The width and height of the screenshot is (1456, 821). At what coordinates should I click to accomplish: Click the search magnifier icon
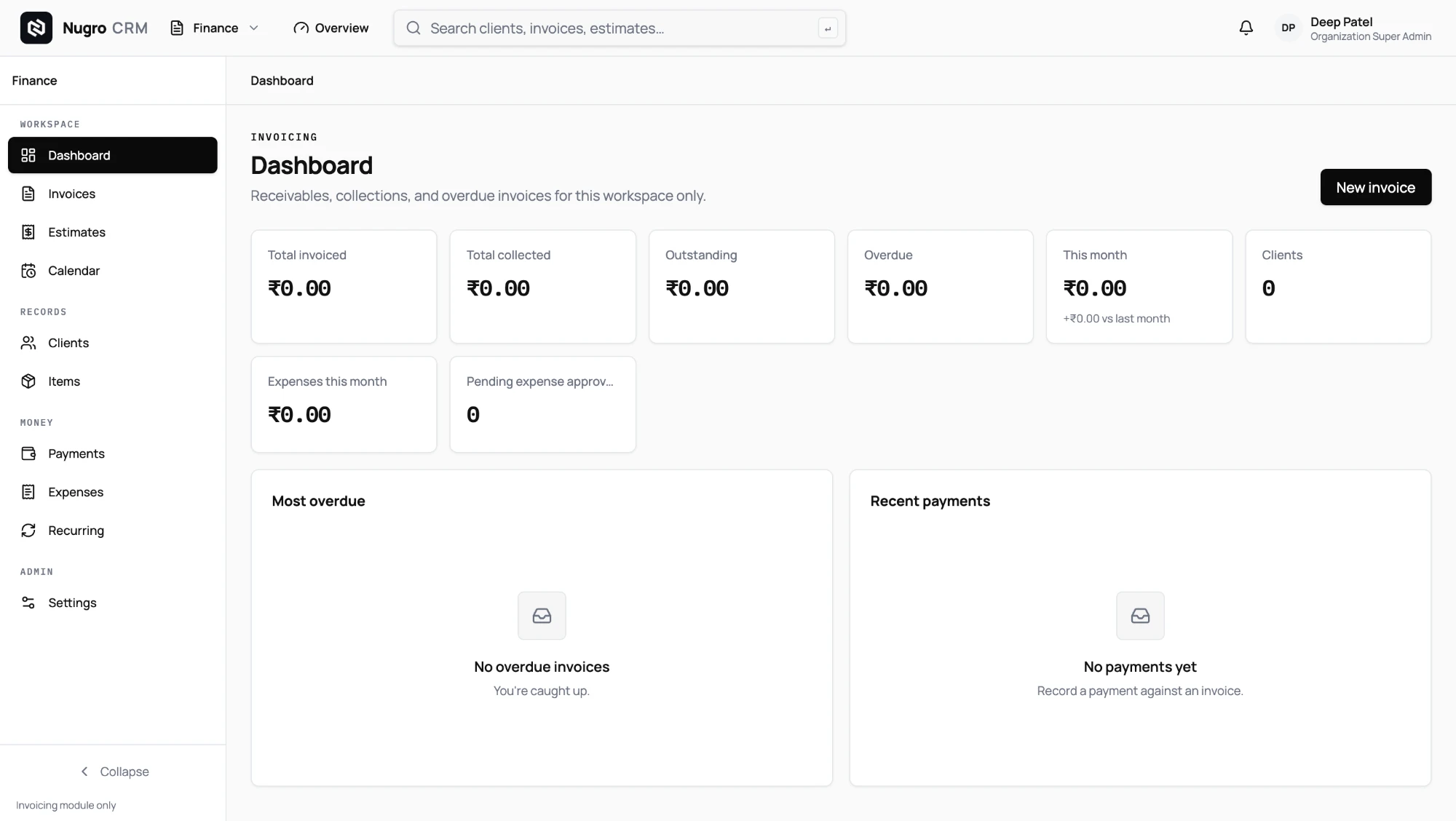(x=414, y=28)
